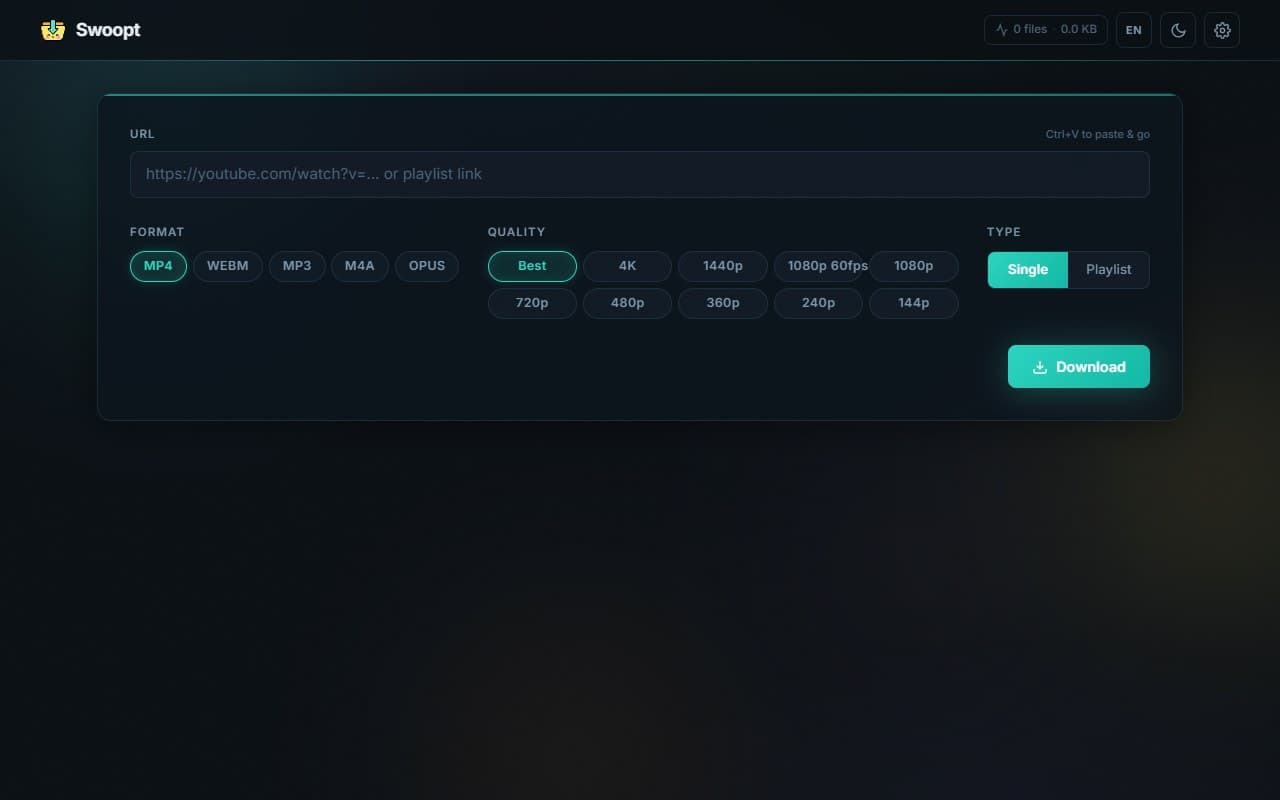Click the Ctrl+V to paste & go hint
This screenshot has height=800, width=1280.
pyautogui.click(x=1098, y=134)
